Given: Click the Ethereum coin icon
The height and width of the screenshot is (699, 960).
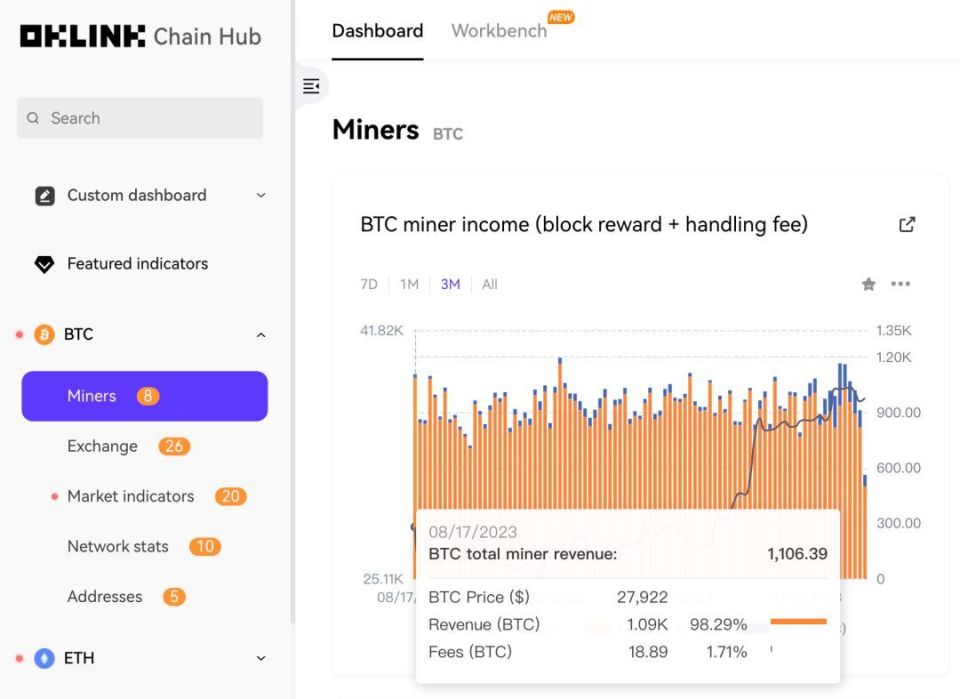Looking at the screenshot, I should pyautogui.click(x=44, y=658).
